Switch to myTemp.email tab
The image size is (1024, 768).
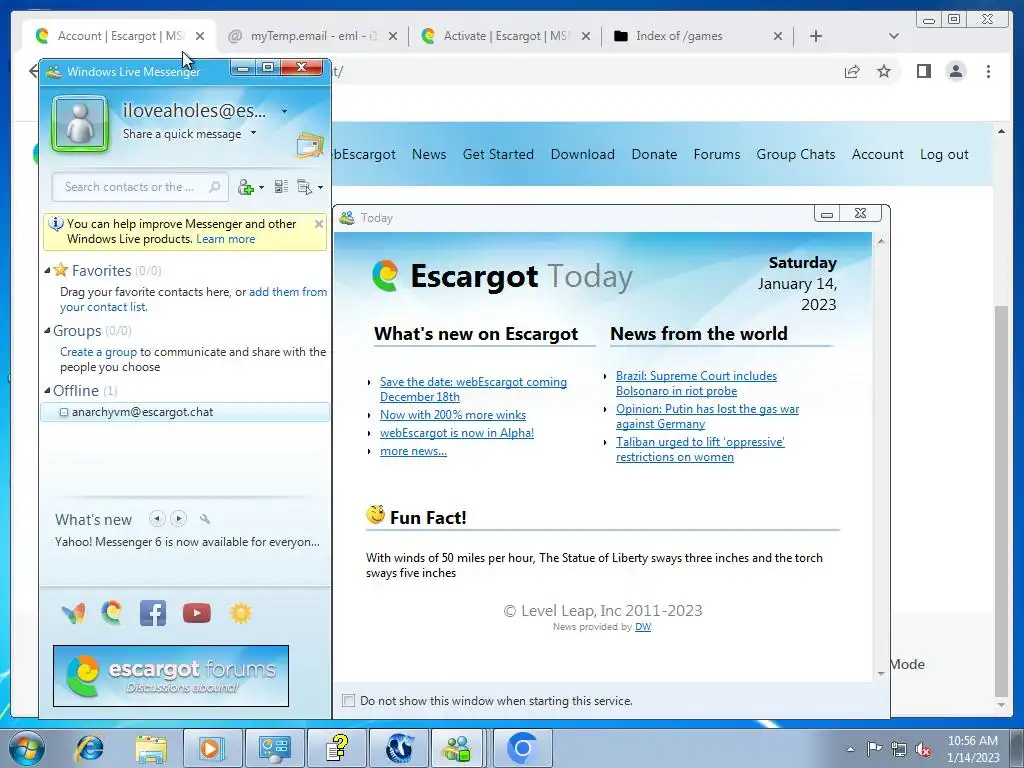pyautogui.click(x=313, y=36)
